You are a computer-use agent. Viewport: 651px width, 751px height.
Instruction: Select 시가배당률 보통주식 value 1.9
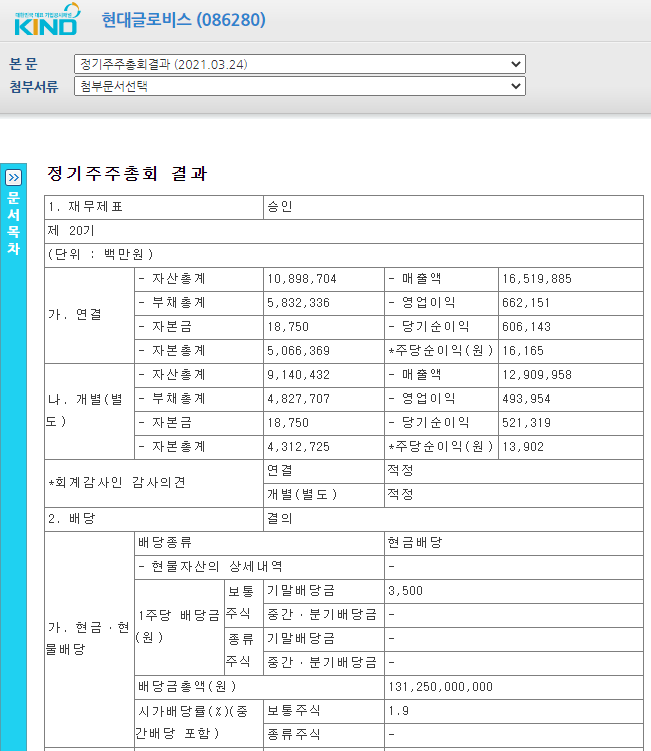(x=398, y=711)
